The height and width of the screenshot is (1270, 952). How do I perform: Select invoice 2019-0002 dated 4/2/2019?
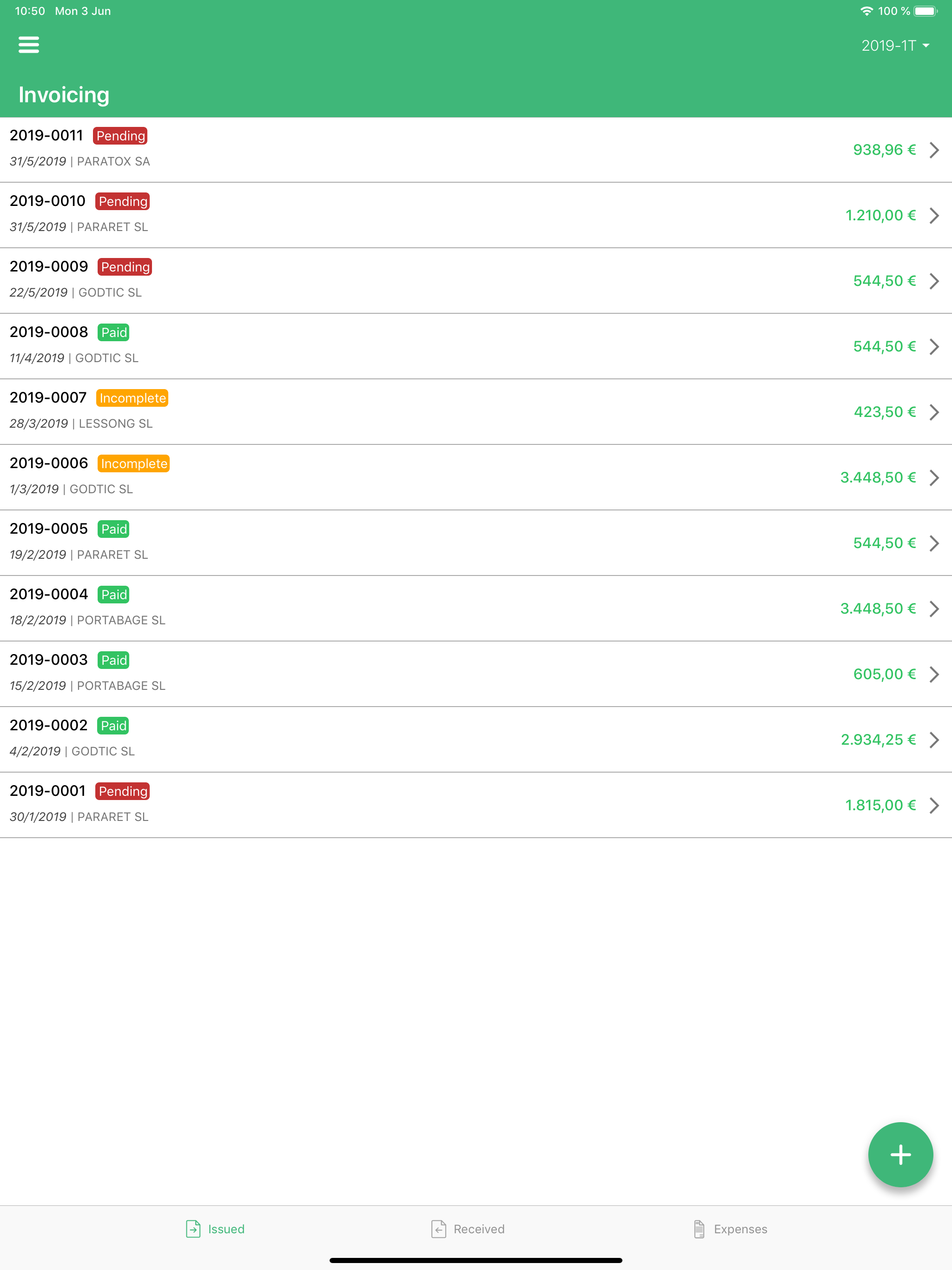(x=476, y=740)
